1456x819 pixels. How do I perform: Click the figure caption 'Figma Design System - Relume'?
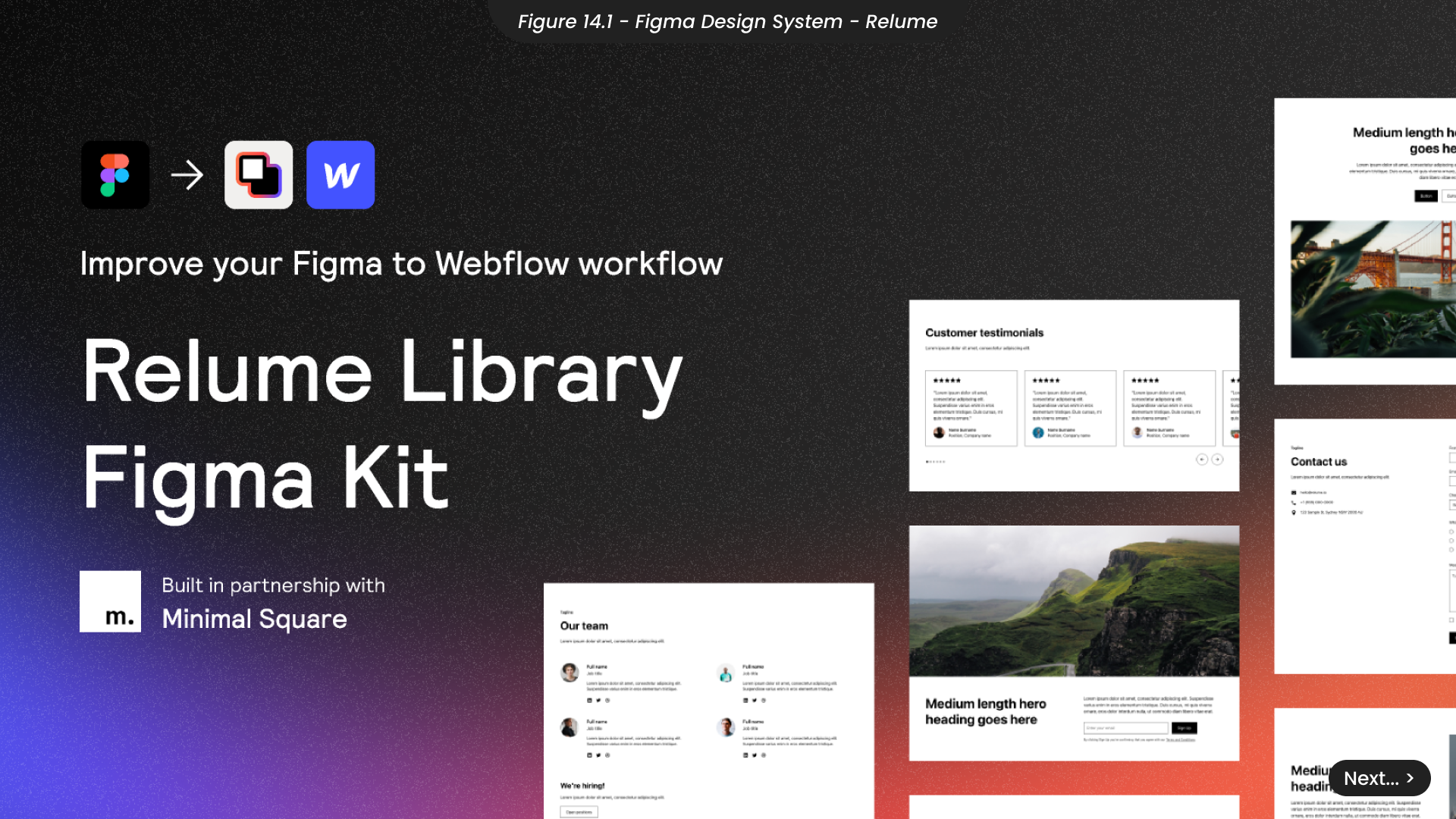(x=727, y=21)
